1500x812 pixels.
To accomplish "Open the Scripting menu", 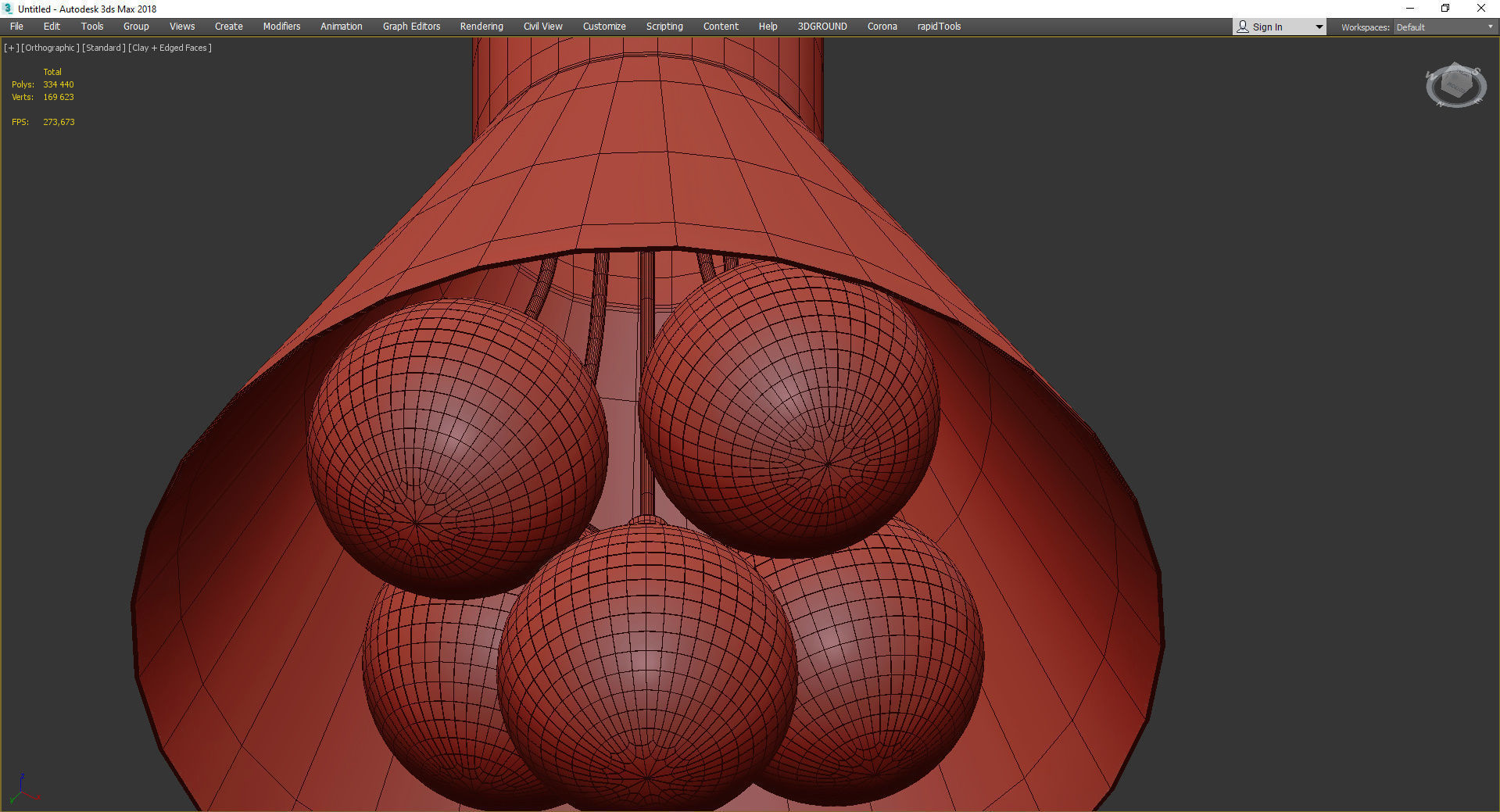I will (x=664, y=27).
